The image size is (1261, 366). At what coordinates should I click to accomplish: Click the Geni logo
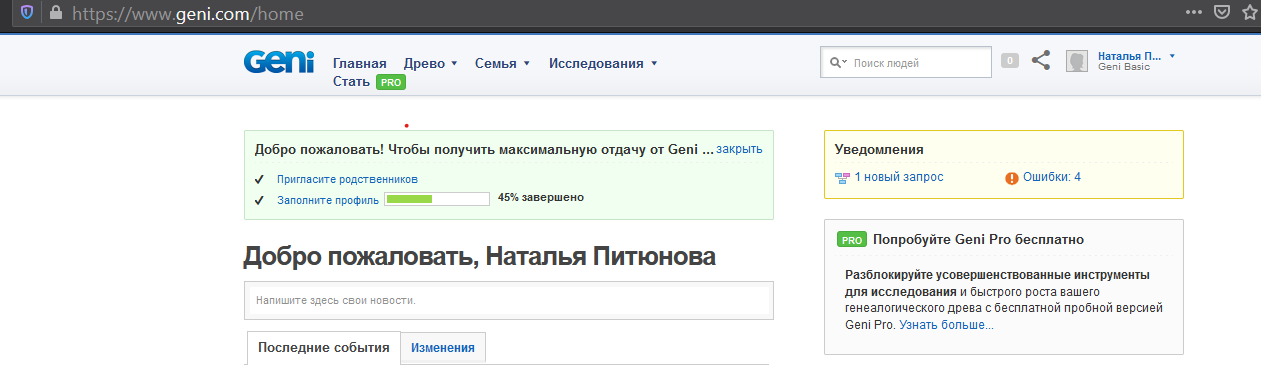(278, 62)
